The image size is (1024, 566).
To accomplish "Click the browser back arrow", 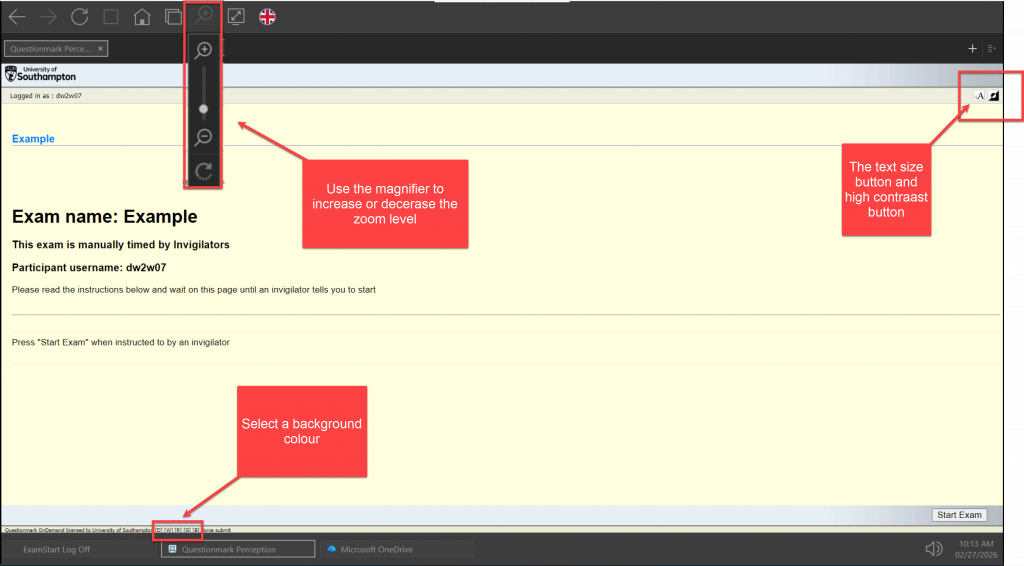I will (17, 16).
